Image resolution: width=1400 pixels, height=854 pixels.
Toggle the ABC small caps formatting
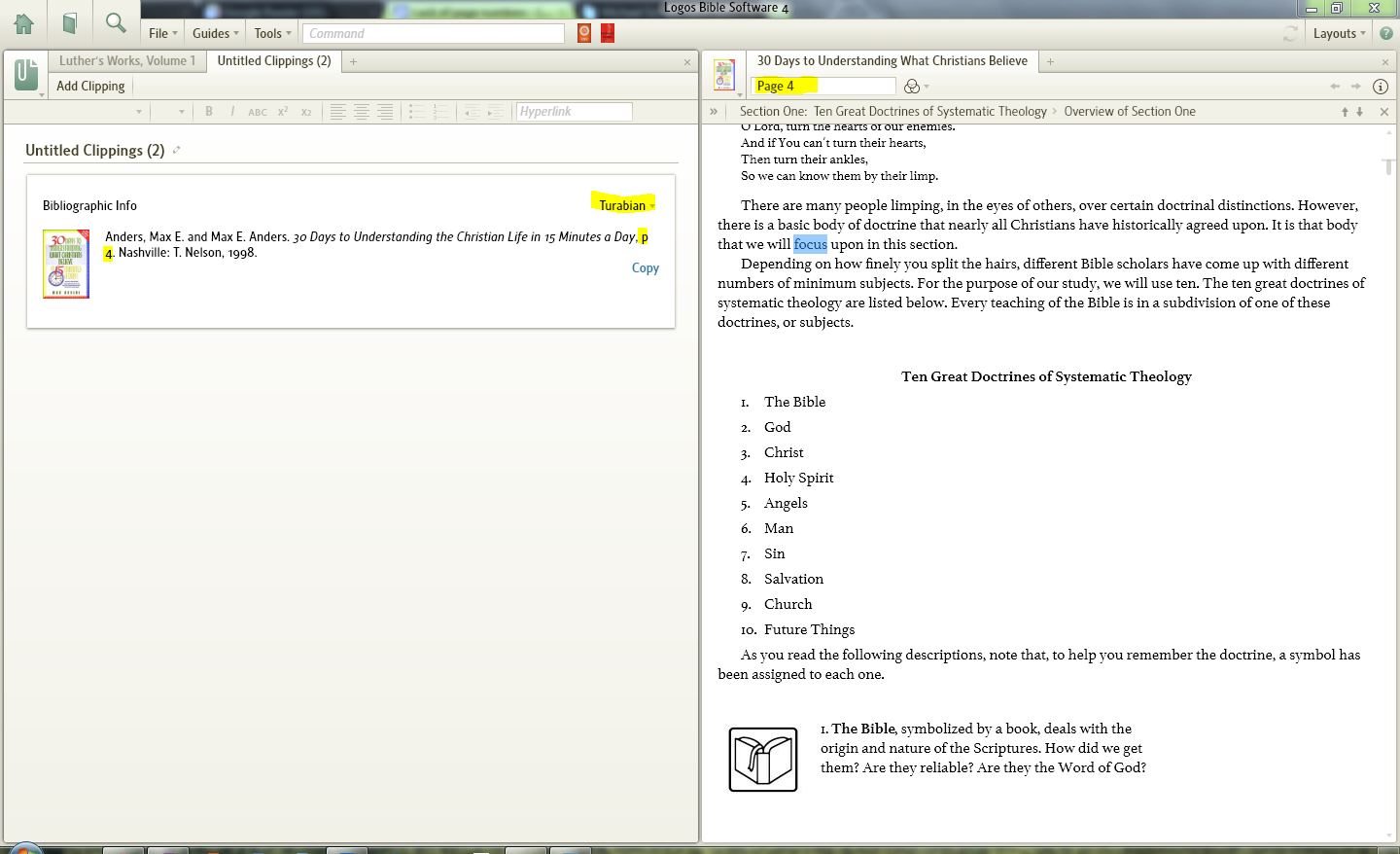[x=258, y=112]
